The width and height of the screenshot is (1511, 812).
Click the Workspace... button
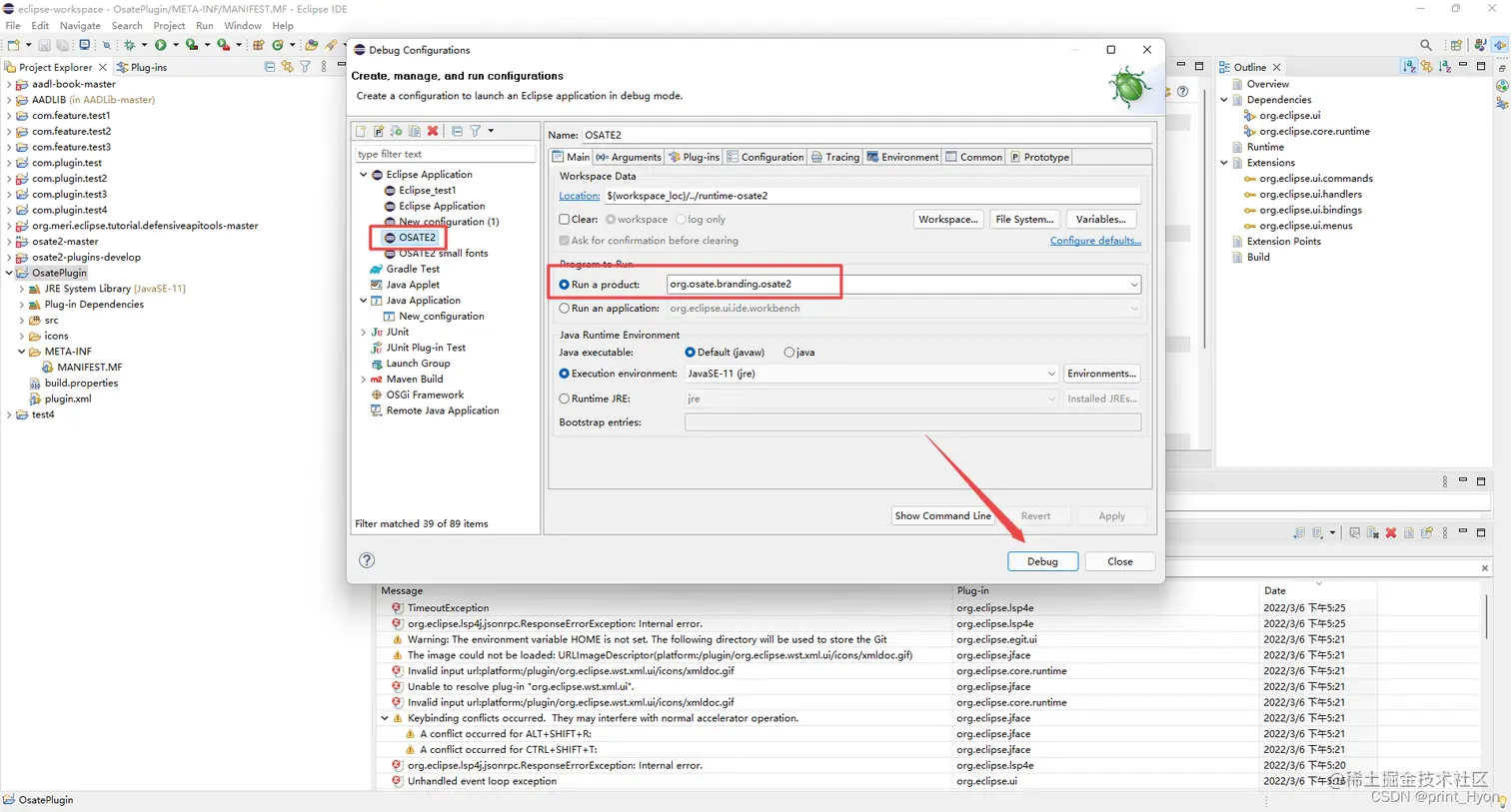pos(948,220)
